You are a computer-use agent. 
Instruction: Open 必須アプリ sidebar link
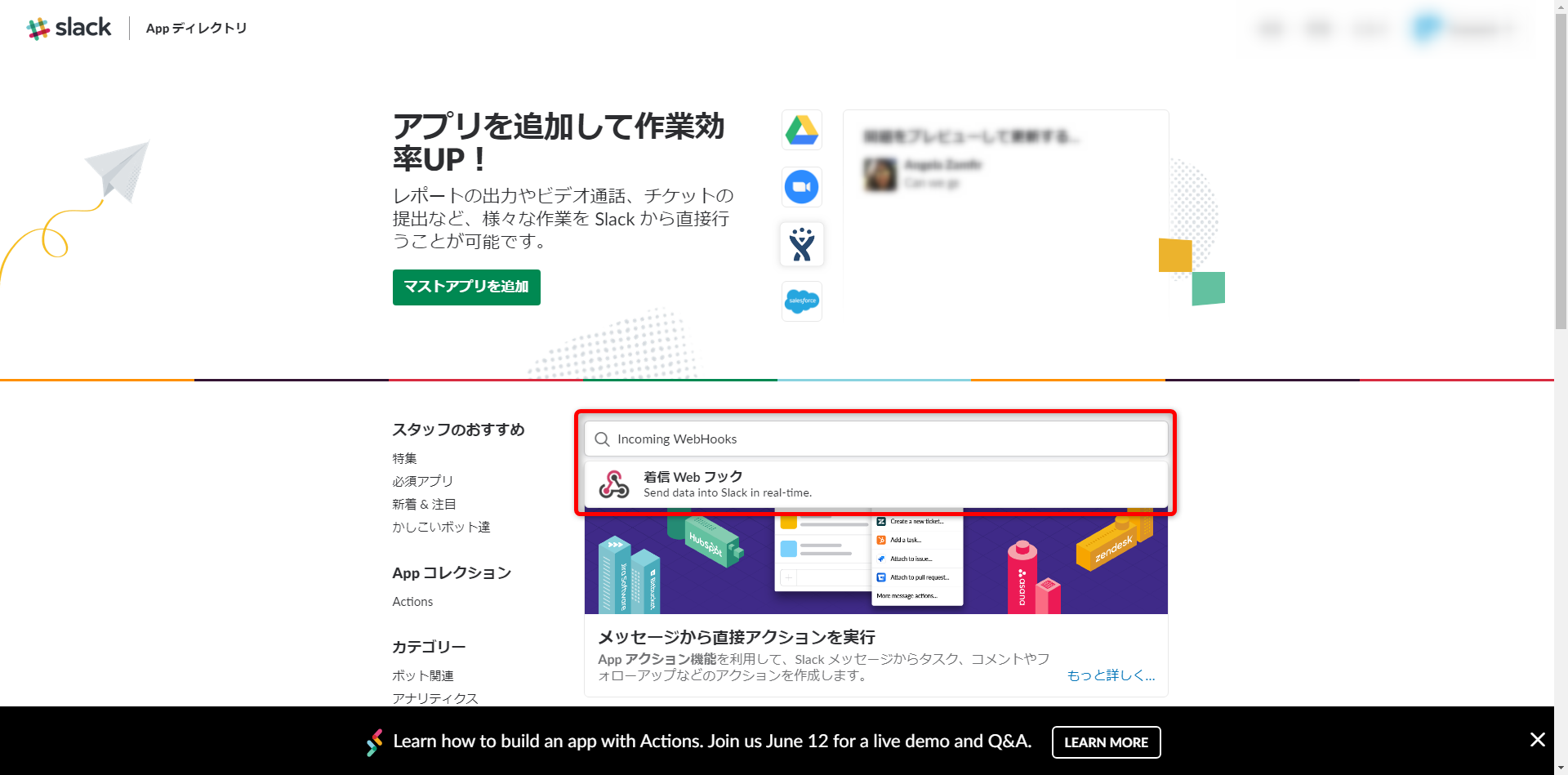pos(422,481)
